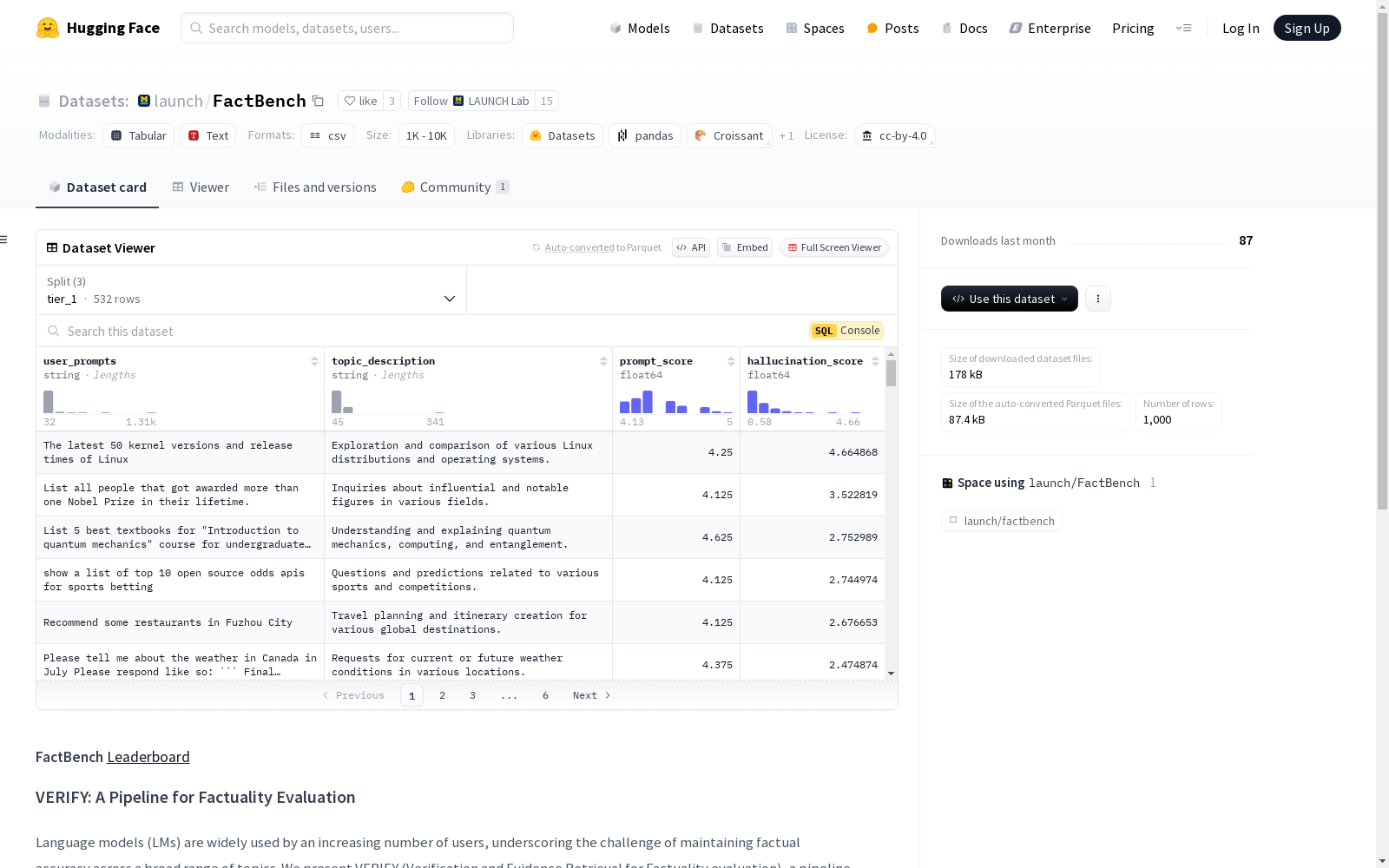Screen dimensions: 1389x868
Task: Select the Text modality tag
Action: (208, 135)
